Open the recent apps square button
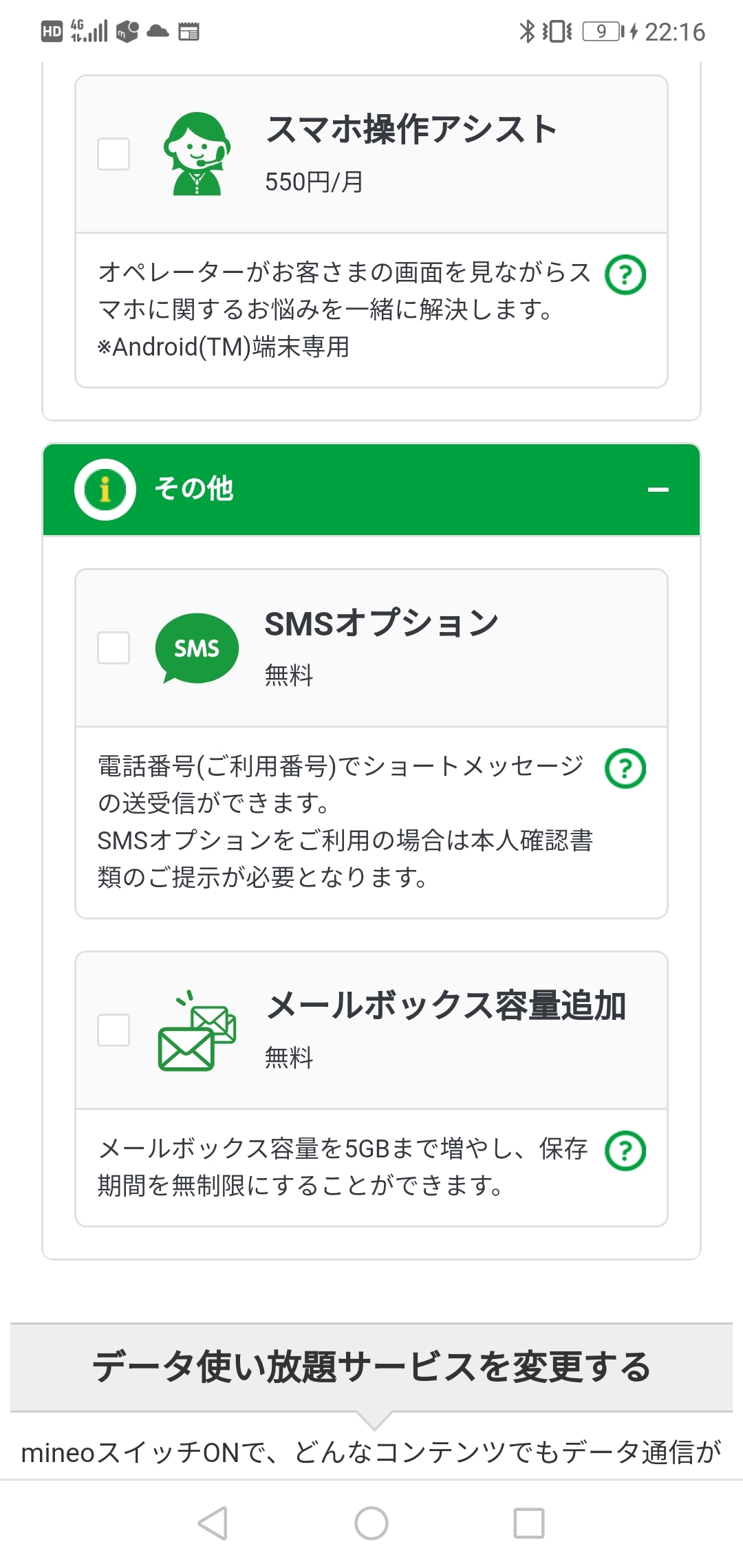This screenshot has height=1568, width=743. click(x=529, y=1523)
